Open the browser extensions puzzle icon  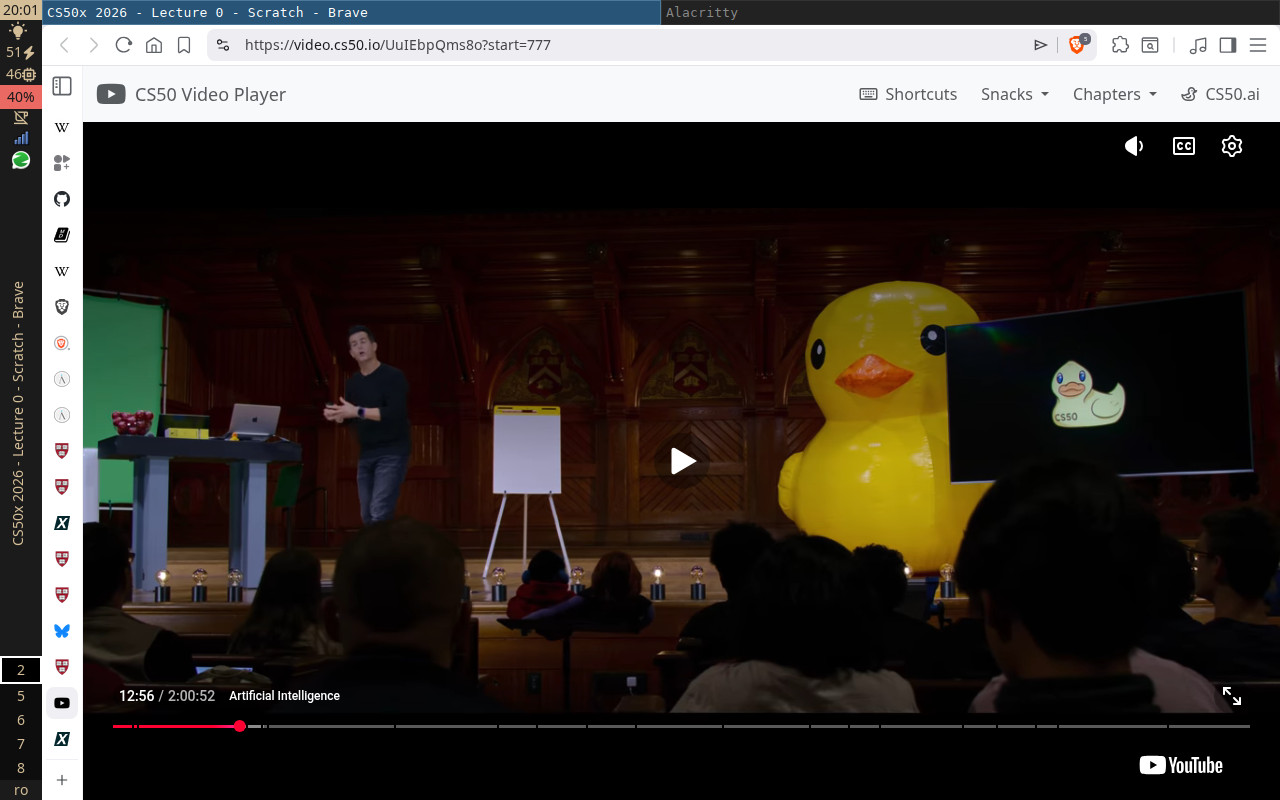tap(1120, 45)
